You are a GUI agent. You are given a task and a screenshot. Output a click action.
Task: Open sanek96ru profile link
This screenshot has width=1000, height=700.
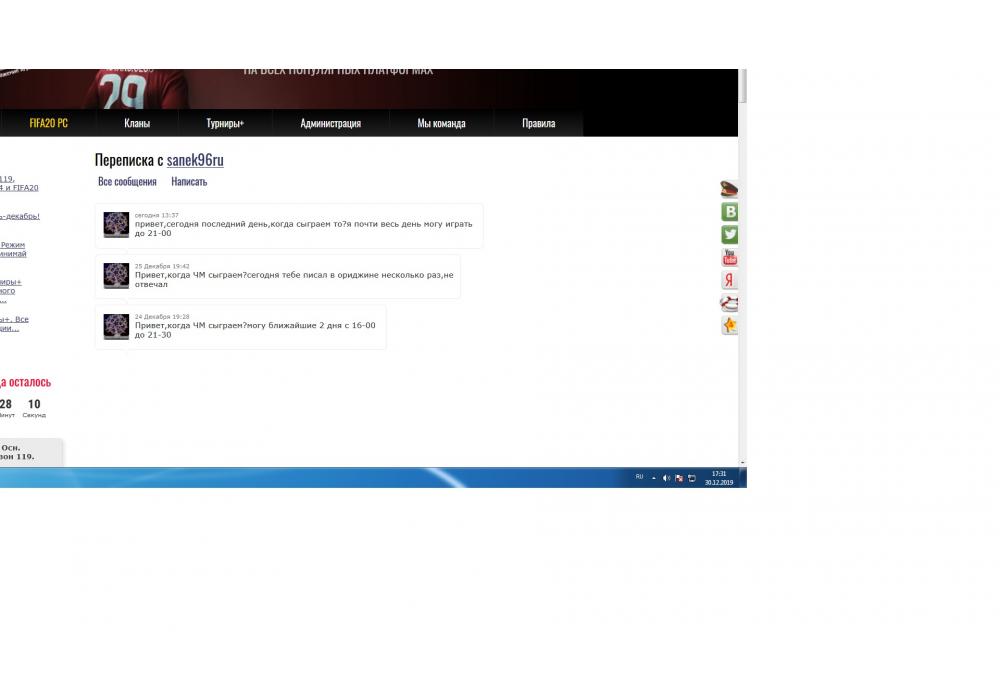pyautogui.click(x=195, y=160)
